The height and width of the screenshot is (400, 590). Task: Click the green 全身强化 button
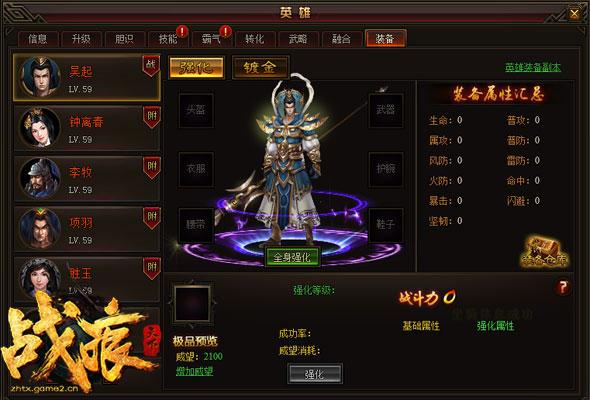[293, 257]
